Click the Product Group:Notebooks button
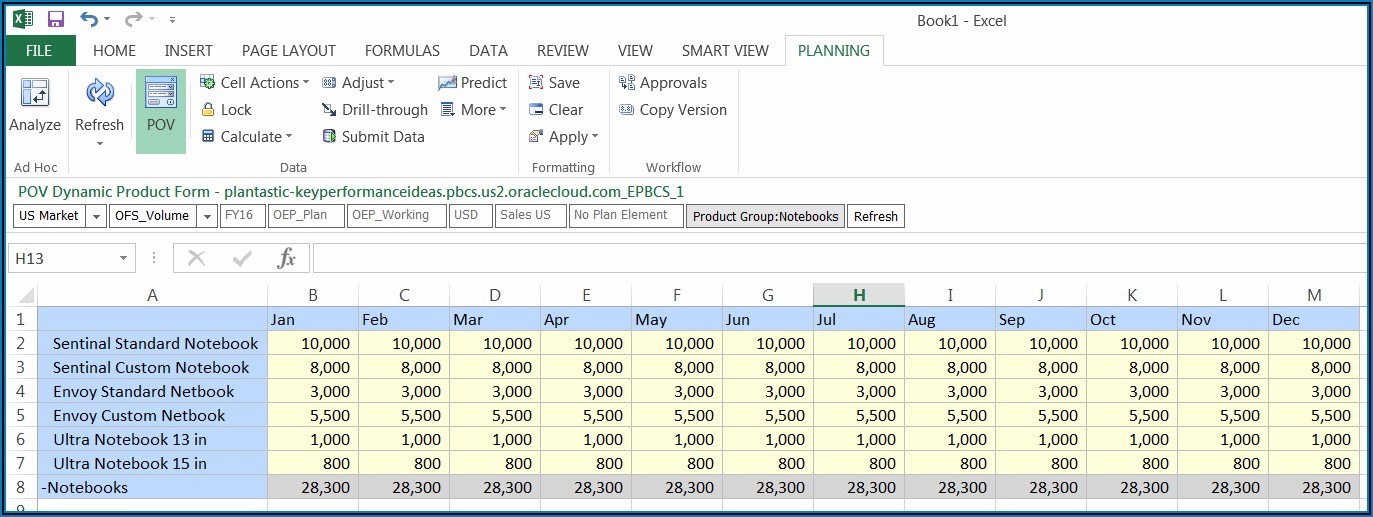This screenshot has height=517, width=1373. (x=765, y=216)
